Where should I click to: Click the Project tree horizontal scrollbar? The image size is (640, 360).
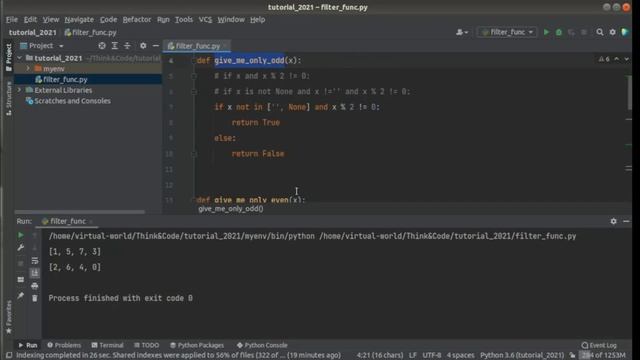tap(80, 212)
